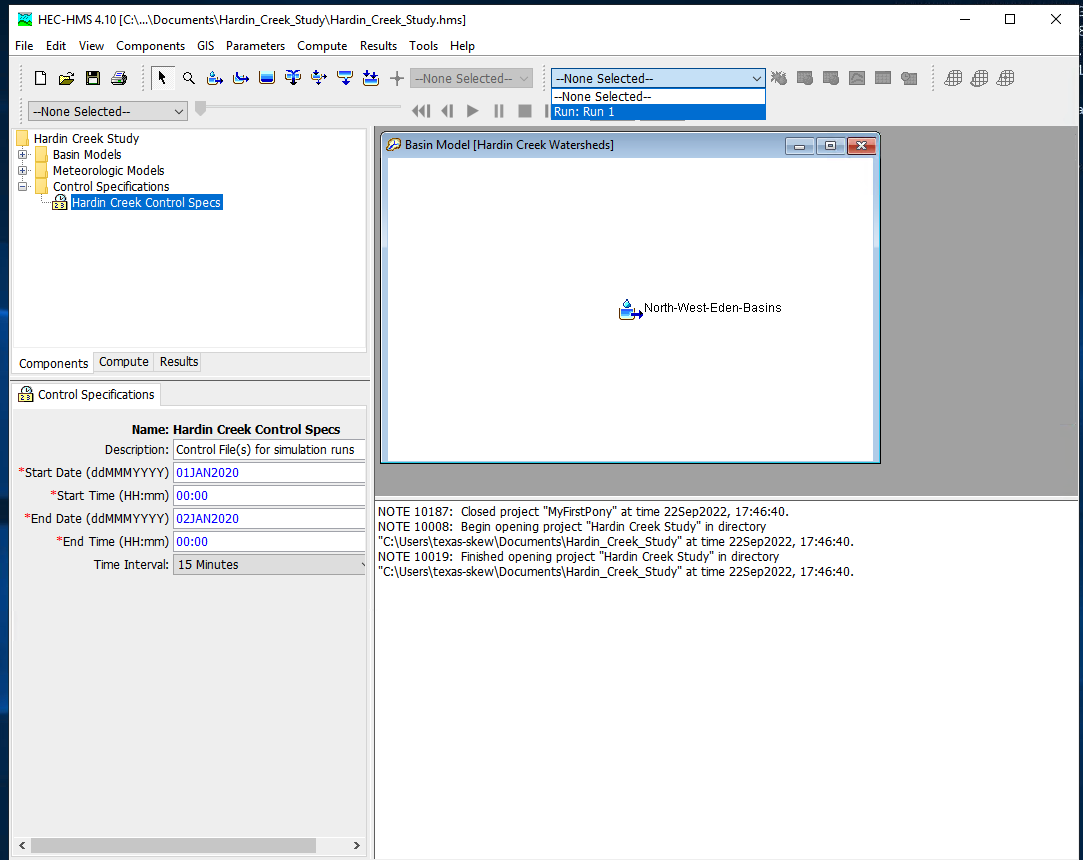Open the Compute menu

point(322,46)
